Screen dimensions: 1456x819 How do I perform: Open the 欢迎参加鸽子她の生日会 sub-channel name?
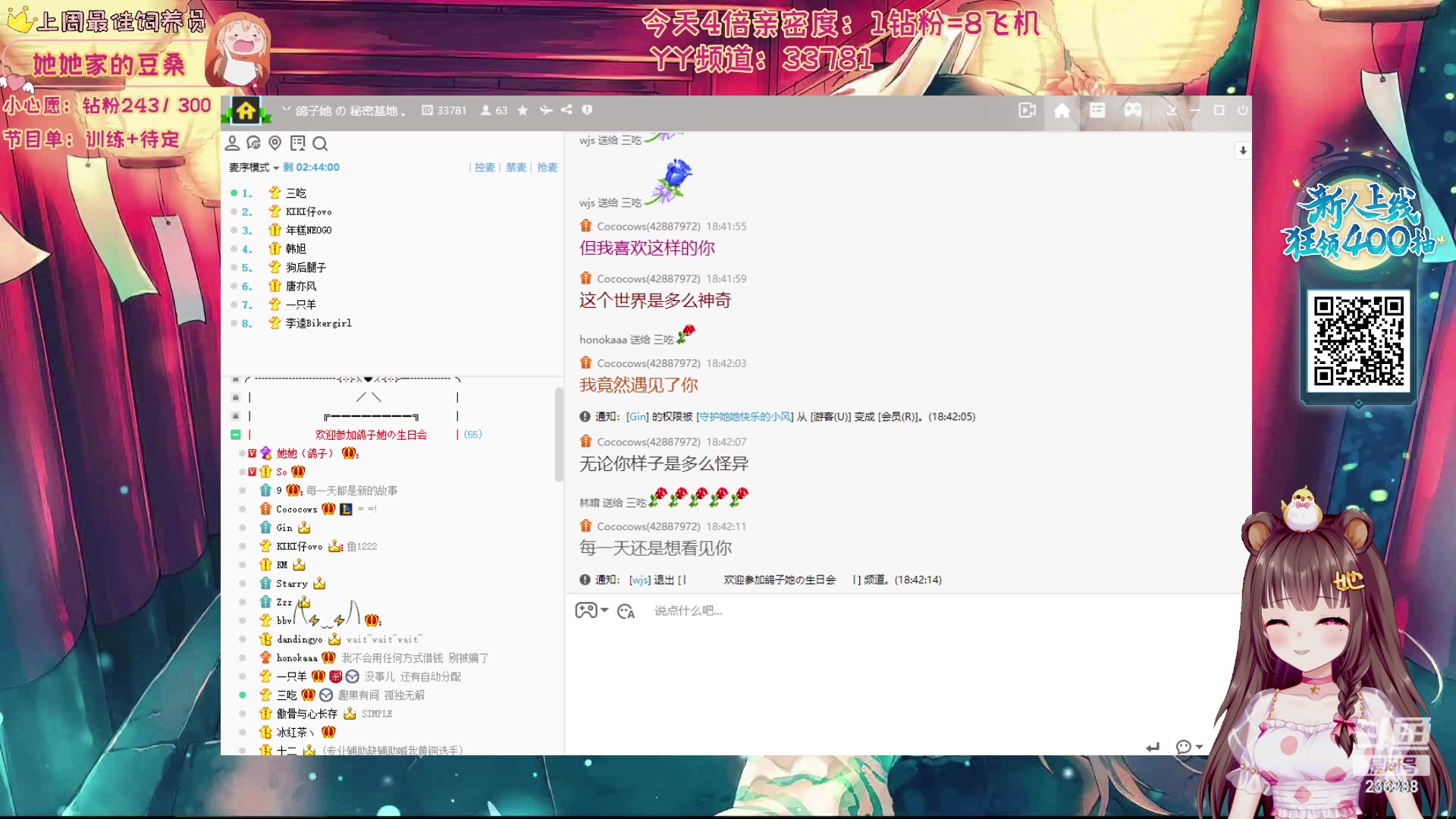click(371, 435)
